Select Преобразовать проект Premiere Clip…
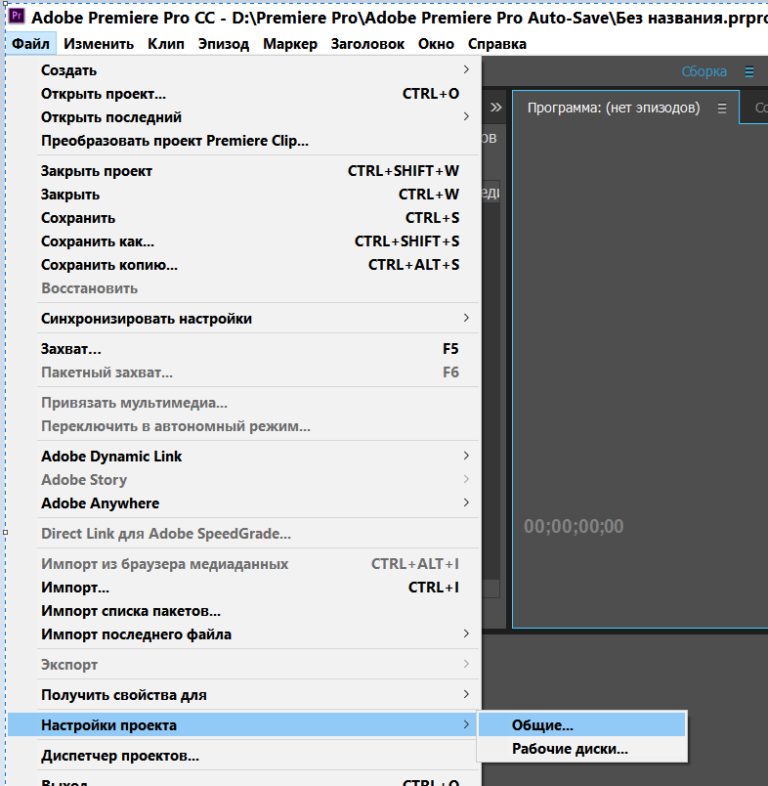The height and width of the screenshot is (786, 768). tap(243, 141)
